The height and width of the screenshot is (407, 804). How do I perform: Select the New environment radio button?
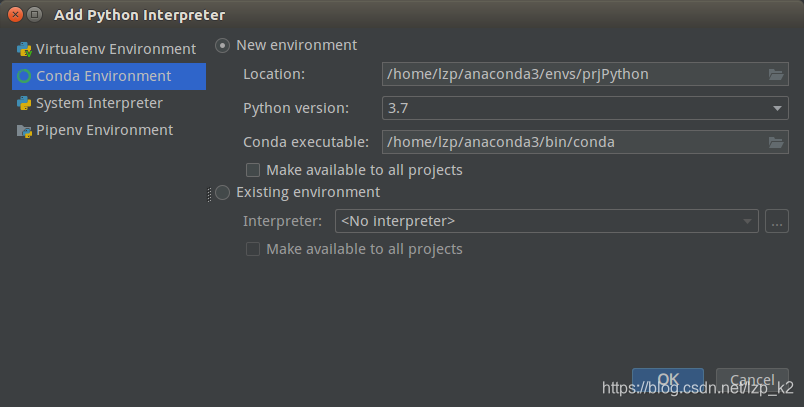point(222,46)
